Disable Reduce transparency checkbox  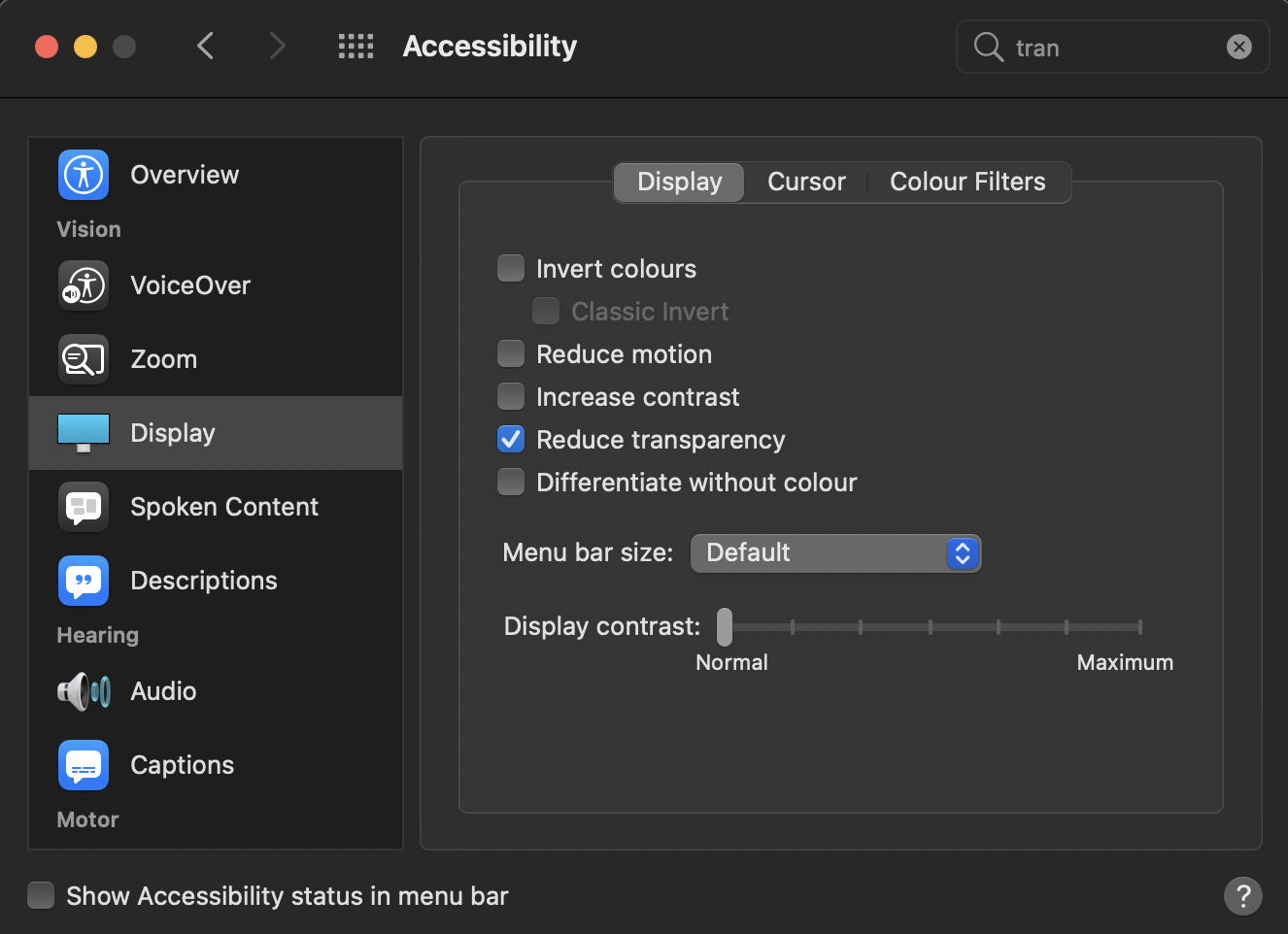[511, 439]
